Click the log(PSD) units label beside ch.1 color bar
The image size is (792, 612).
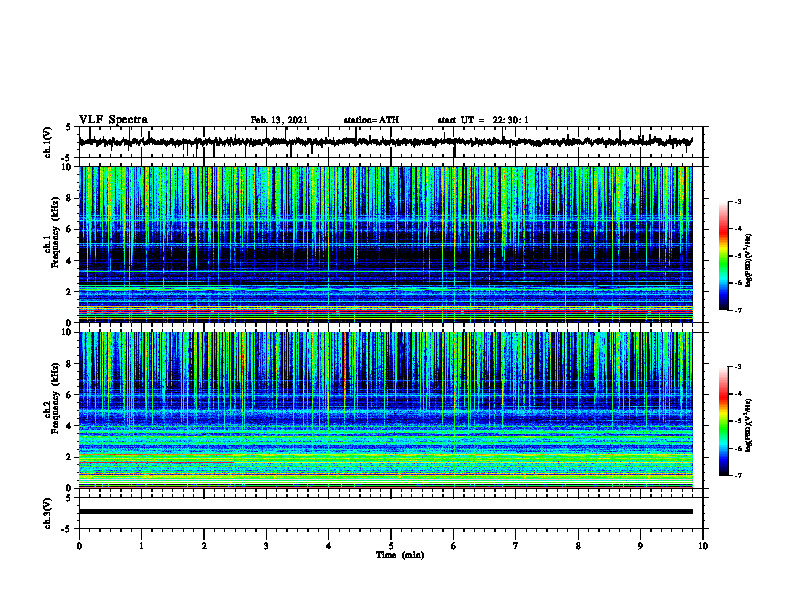coord(749,261)
